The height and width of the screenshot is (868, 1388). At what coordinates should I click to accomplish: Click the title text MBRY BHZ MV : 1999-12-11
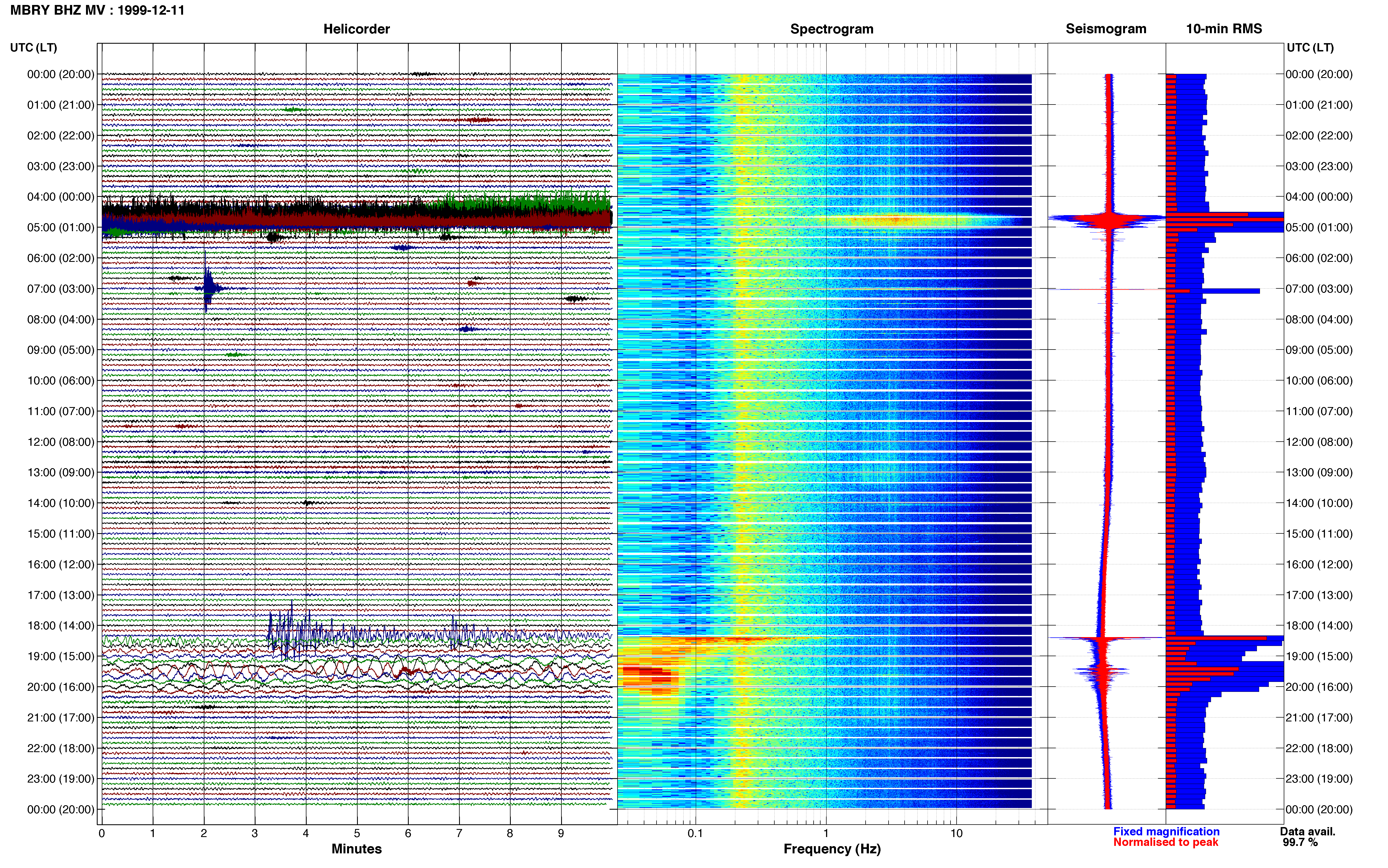(x=98, y=10)
